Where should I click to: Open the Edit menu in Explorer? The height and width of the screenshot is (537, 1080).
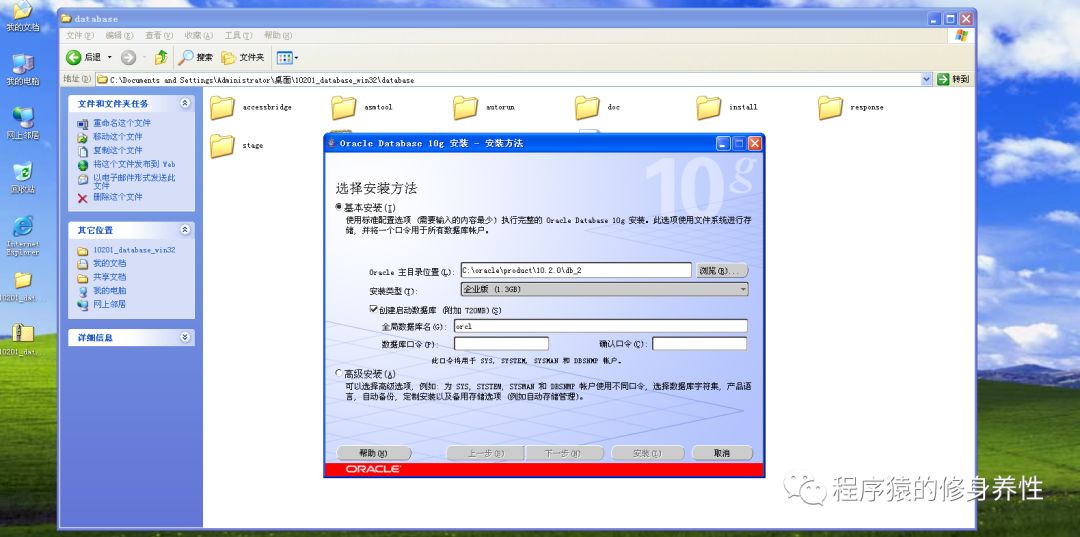(119, 36)
